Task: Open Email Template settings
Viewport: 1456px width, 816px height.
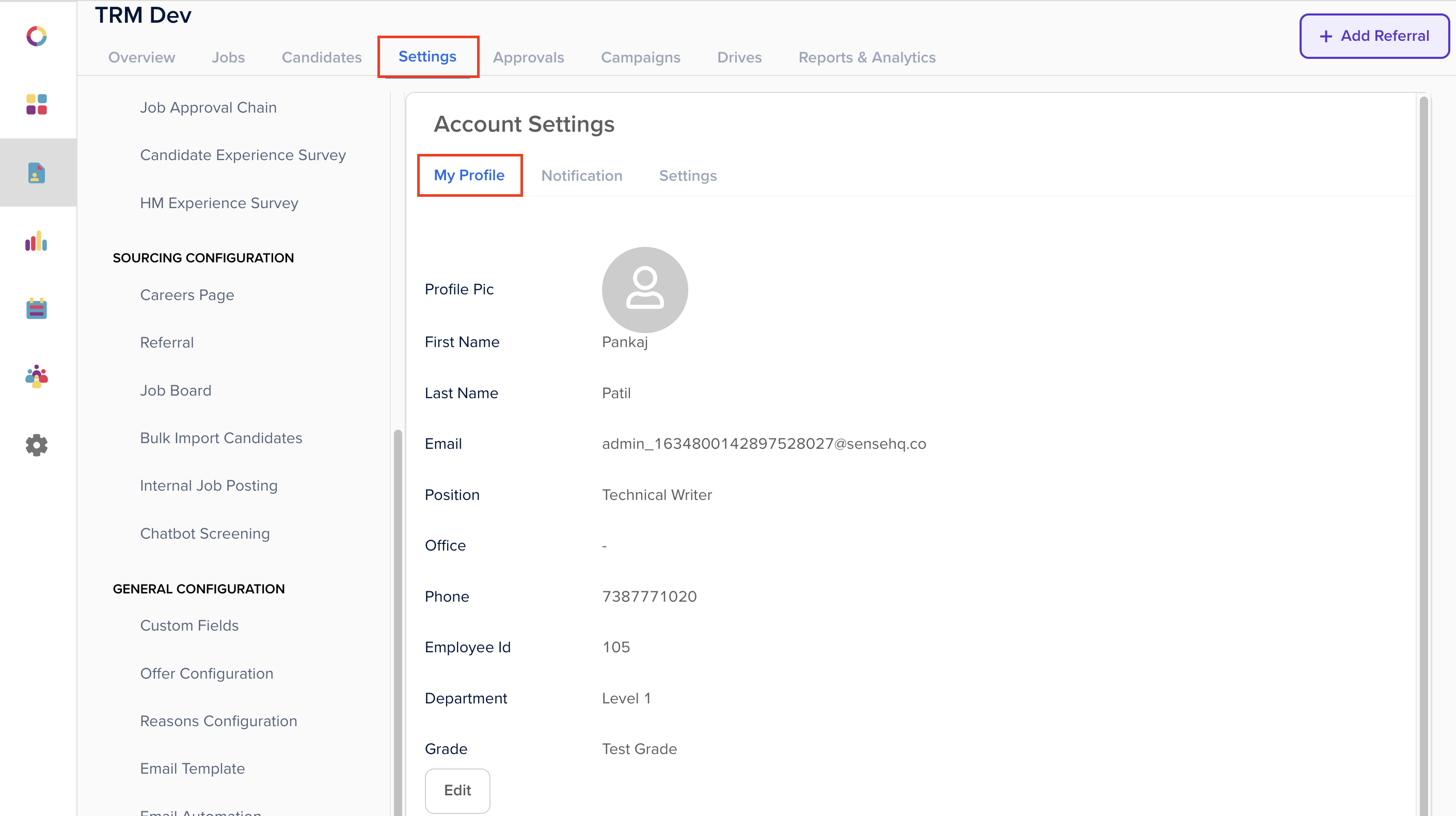Action: tap(192, 768)
